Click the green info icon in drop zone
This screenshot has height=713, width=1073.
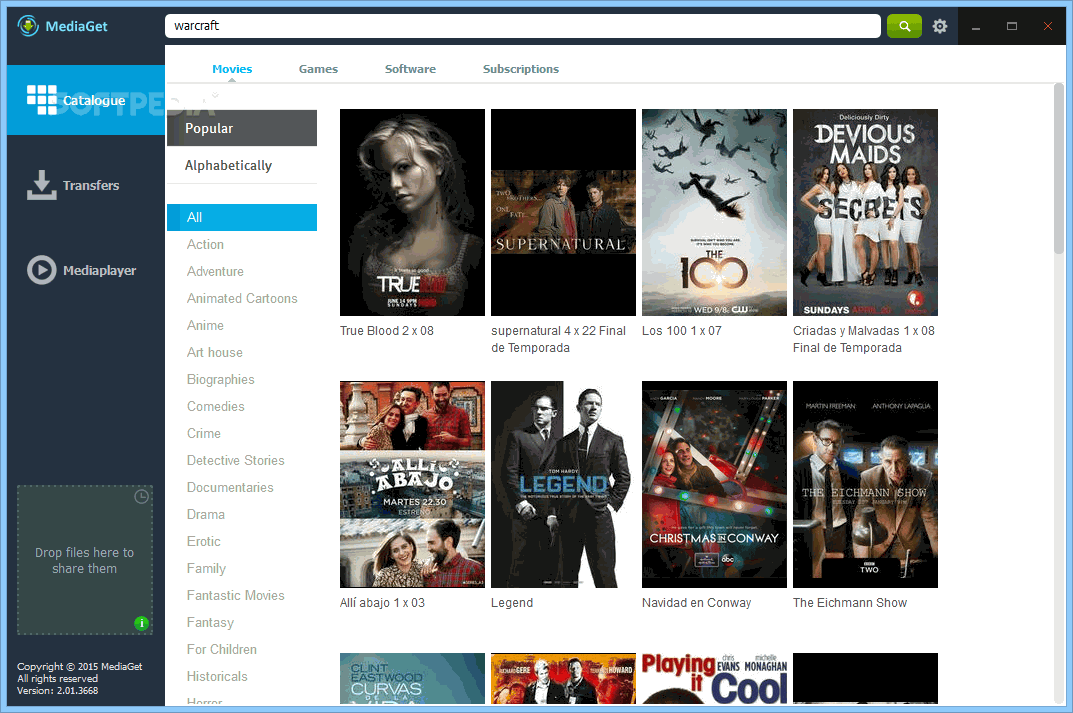pyautogui.click(x=142, y=623)
